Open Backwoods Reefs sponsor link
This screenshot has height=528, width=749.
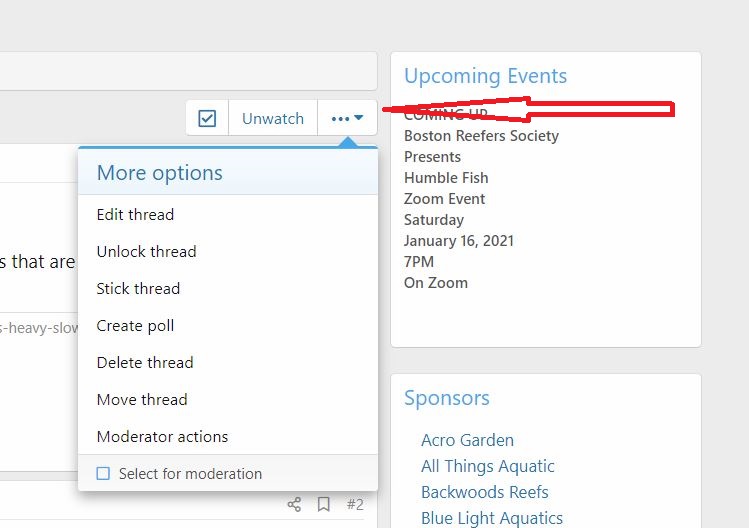click(x=484, y=492)
